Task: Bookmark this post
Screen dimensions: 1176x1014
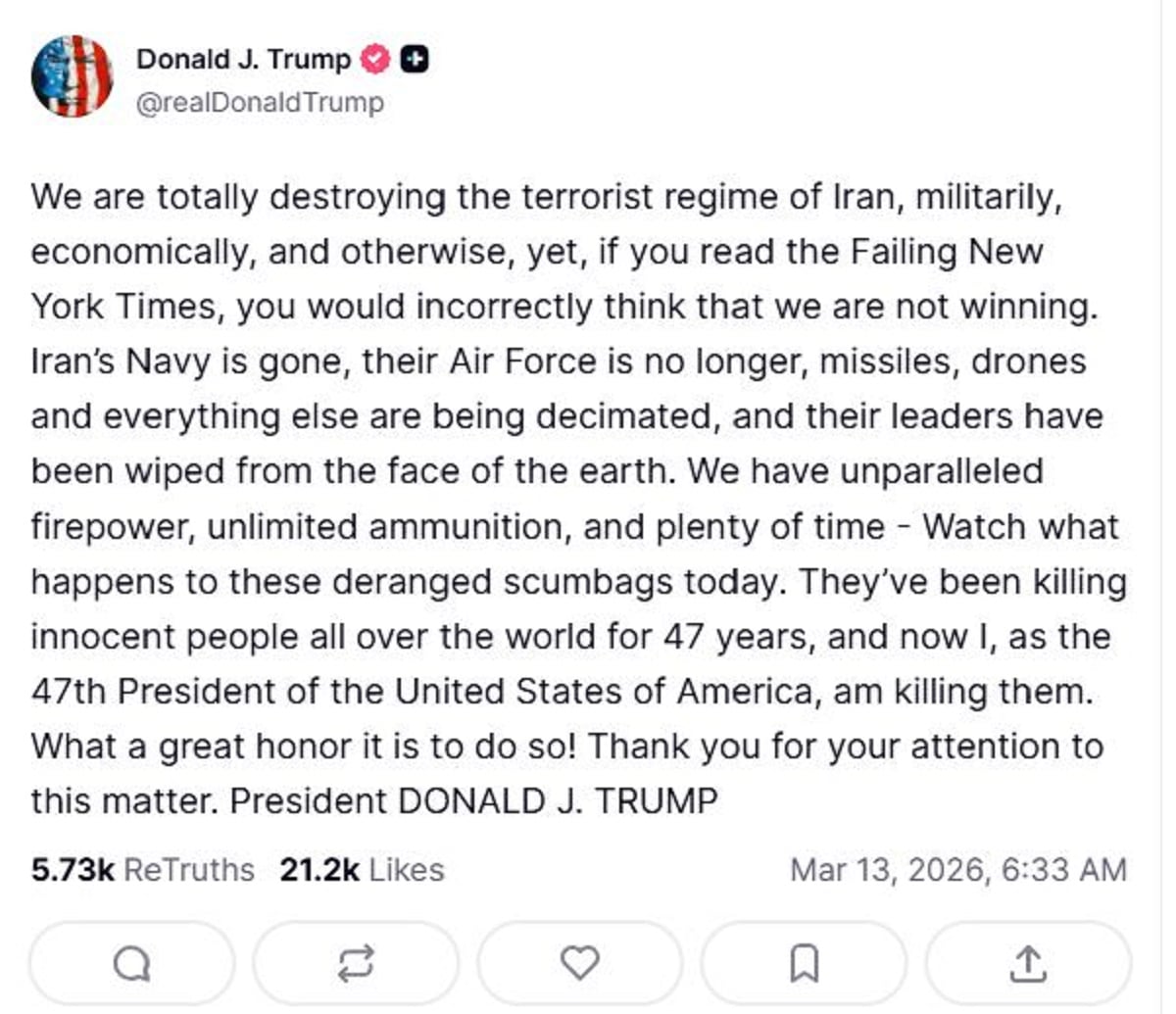Action: (x=804, y=964)
